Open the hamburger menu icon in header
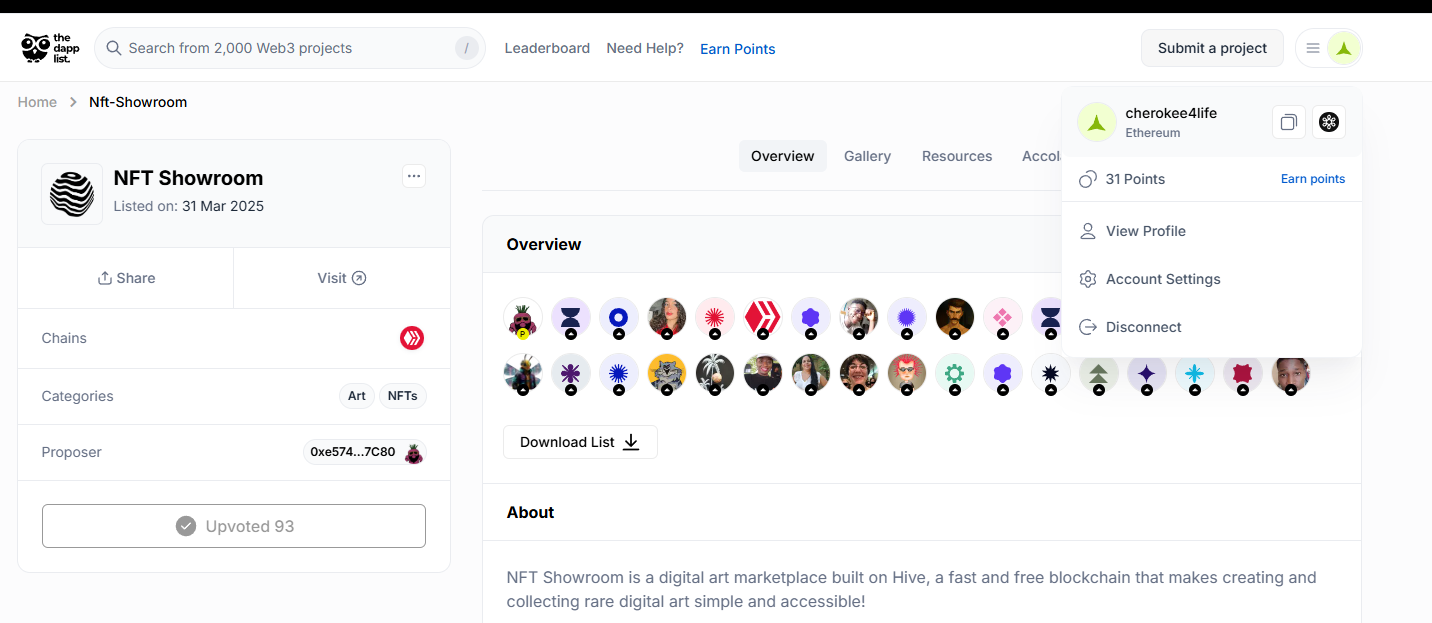The height and width of the screenshot is (623, 1432). pos(1313,48)
